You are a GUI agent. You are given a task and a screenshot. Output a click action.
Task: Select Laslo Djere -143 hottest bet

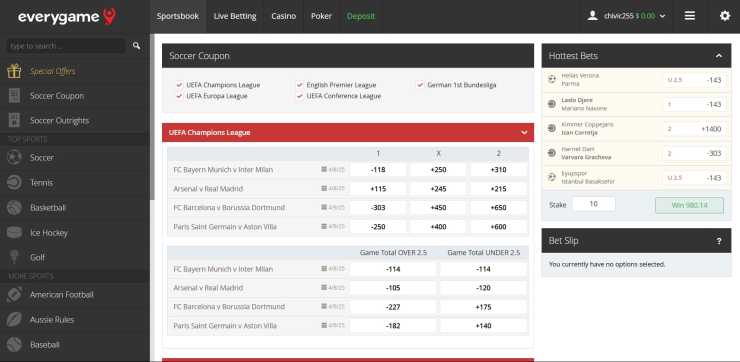click(x=695, y=104)
